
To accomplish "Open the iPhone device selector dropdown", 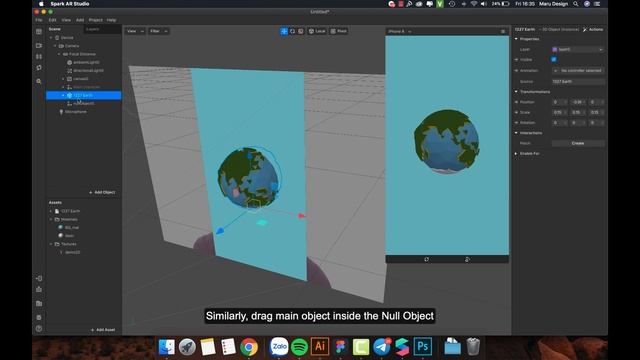I will click(x=399, y=31).
